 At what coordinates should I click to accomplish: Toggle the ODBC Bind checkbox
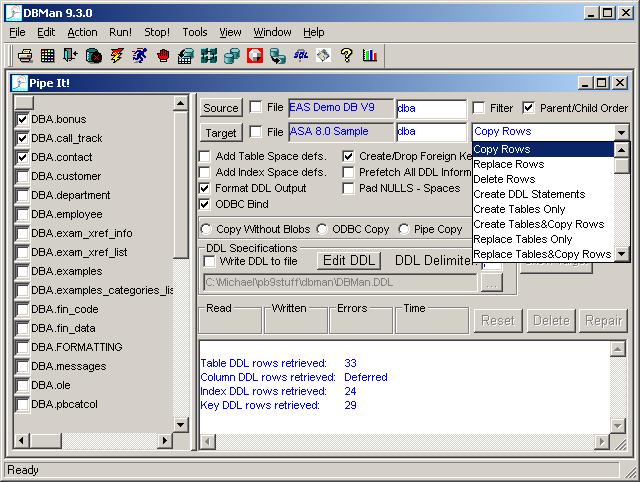205,204
